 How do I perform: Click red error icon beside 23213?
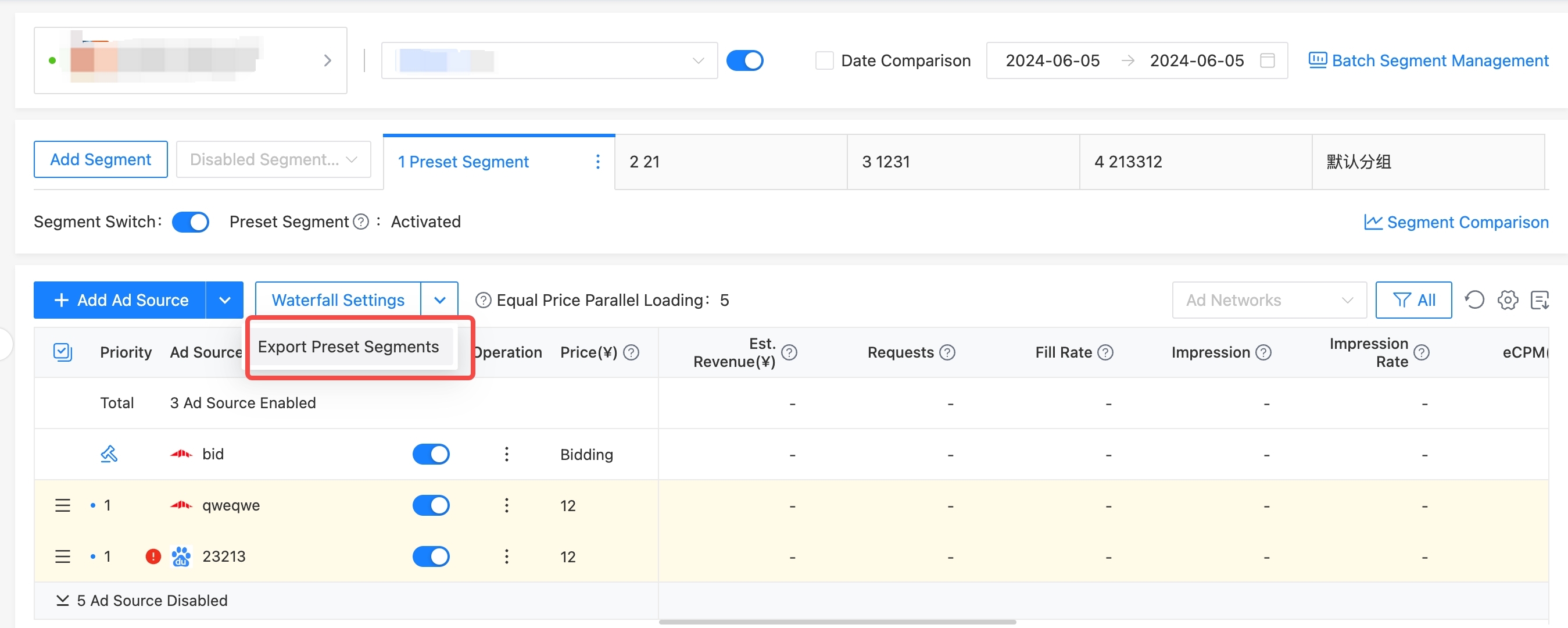[153, 556]
